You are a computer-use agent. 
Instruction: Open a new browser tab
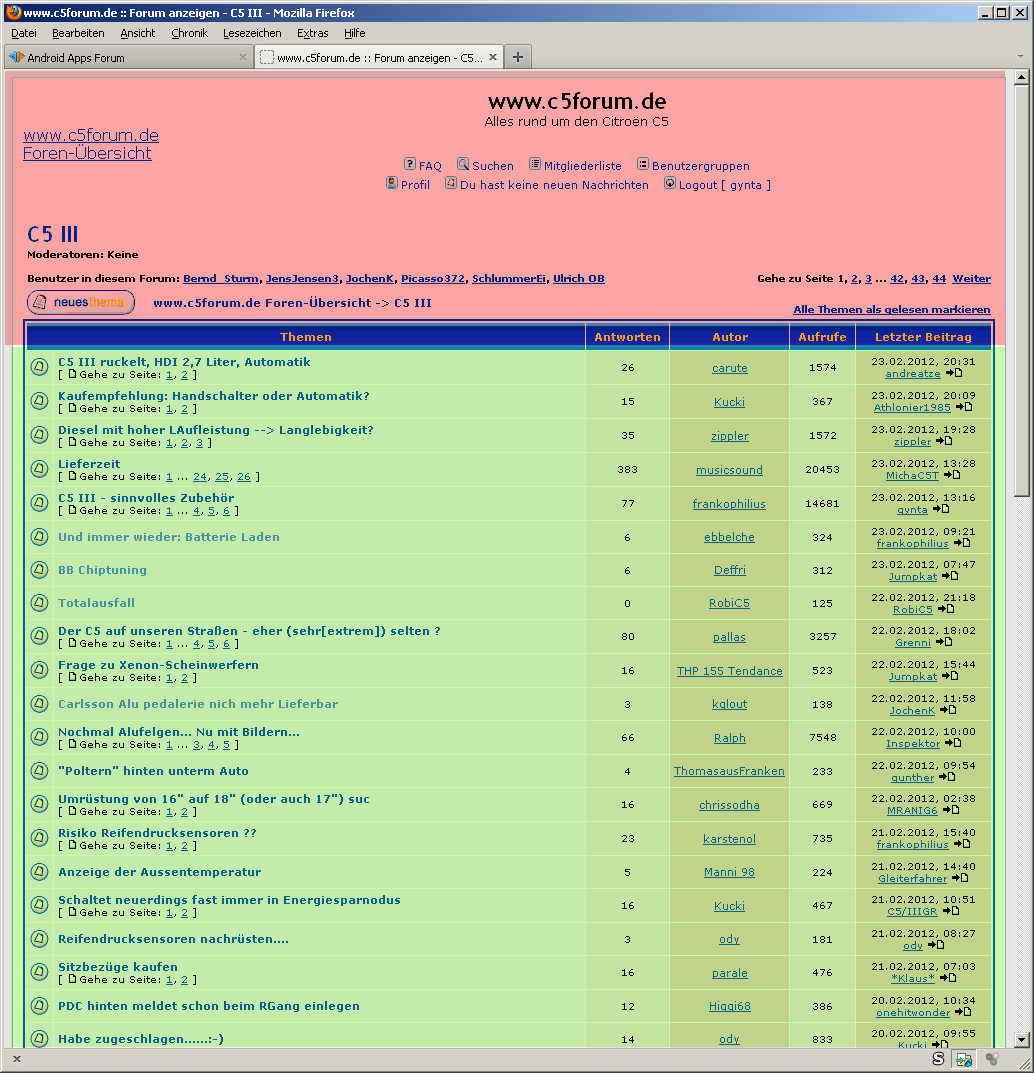tap(517, 57)
